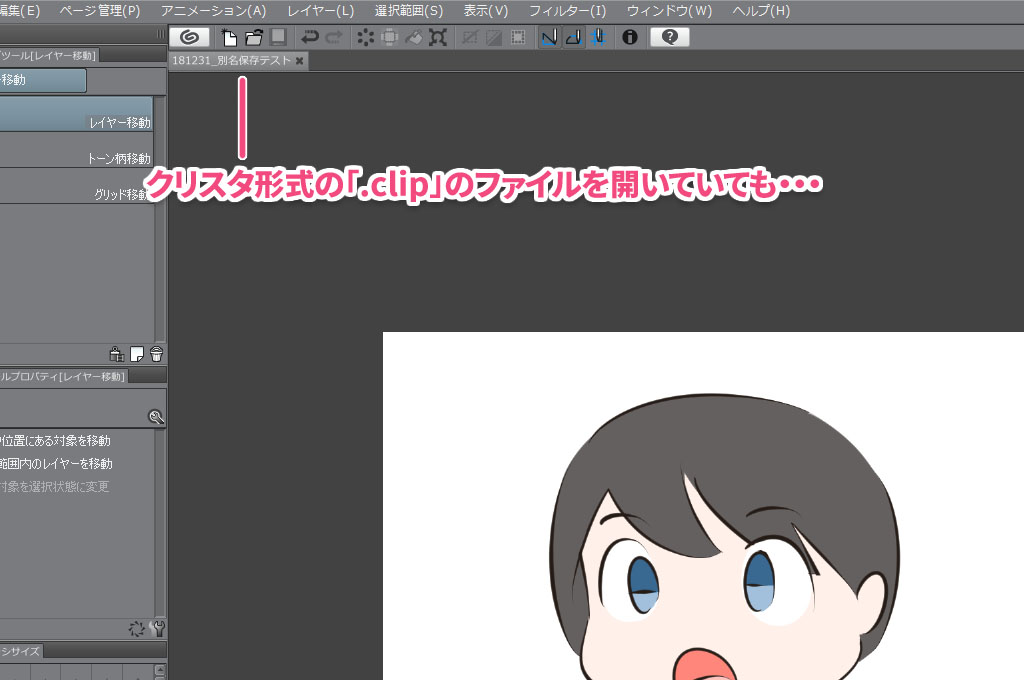
Task: Click the scale/rotate transform icon
Action: tap(438, 38)
